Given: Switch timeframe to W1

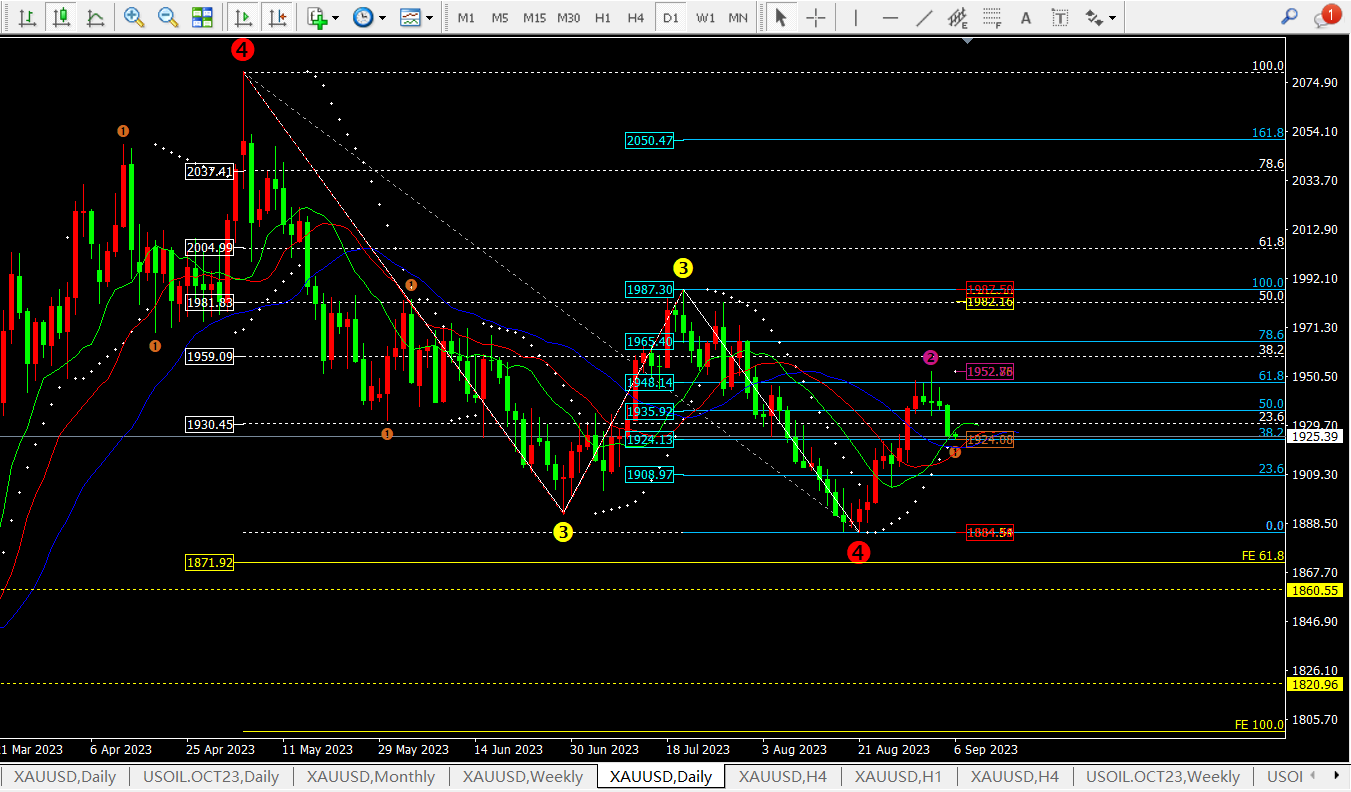Looking at the screenshot, I should point(705,17).
